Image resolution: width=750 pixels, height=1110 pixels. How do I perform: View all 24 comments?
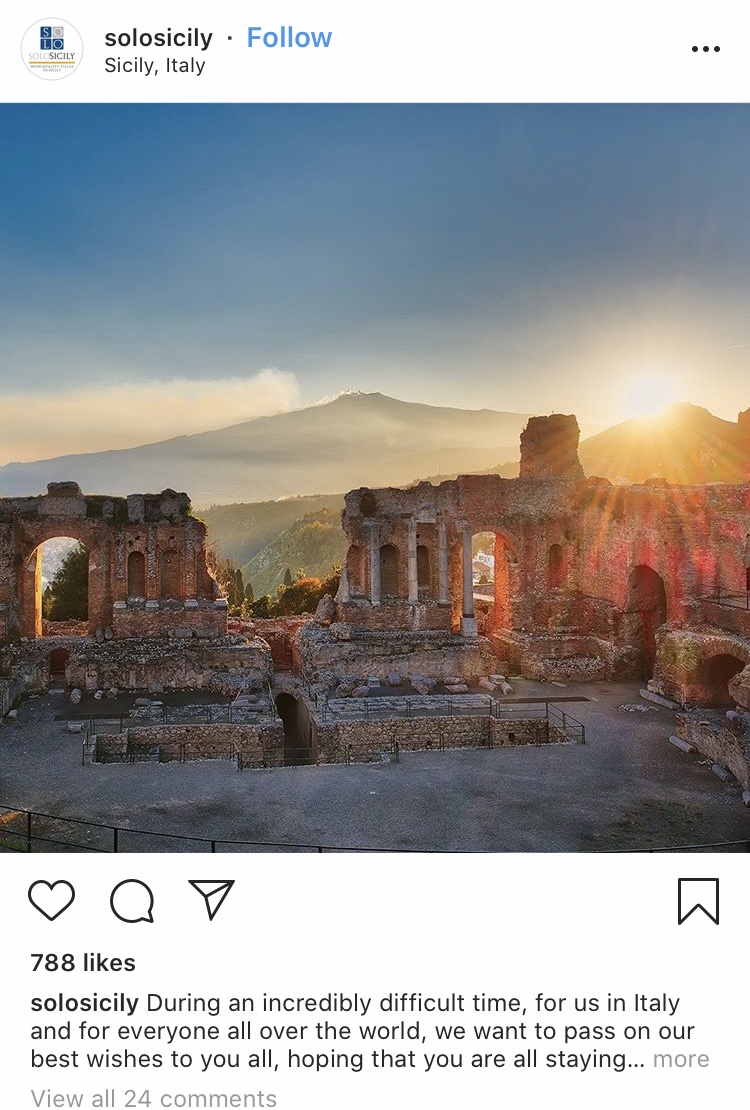[154, 1097]
